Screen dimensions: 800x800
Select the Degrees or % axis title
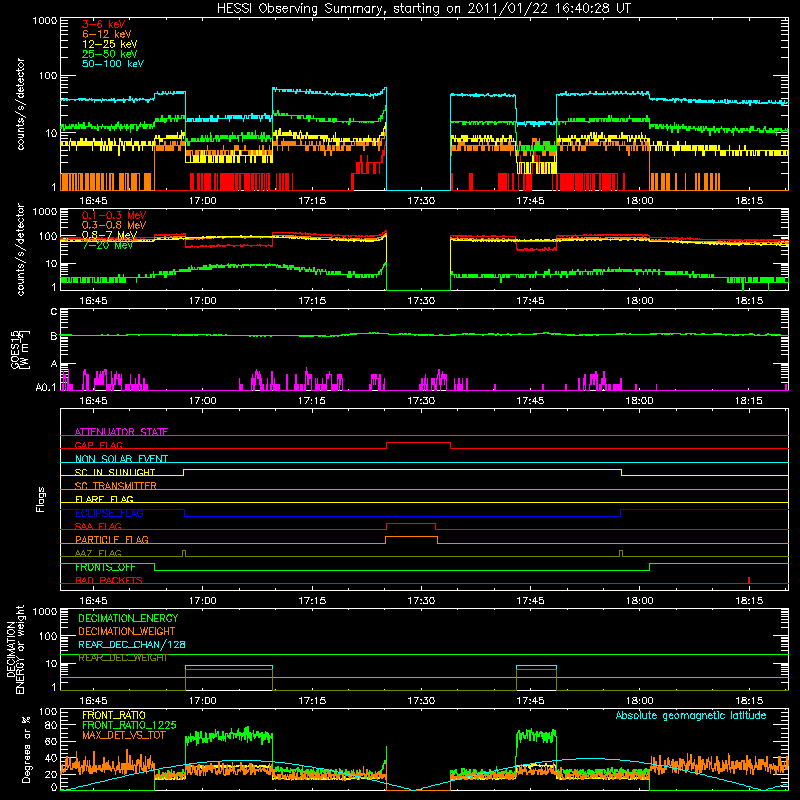pyautogui.click(x=26, y=749)
